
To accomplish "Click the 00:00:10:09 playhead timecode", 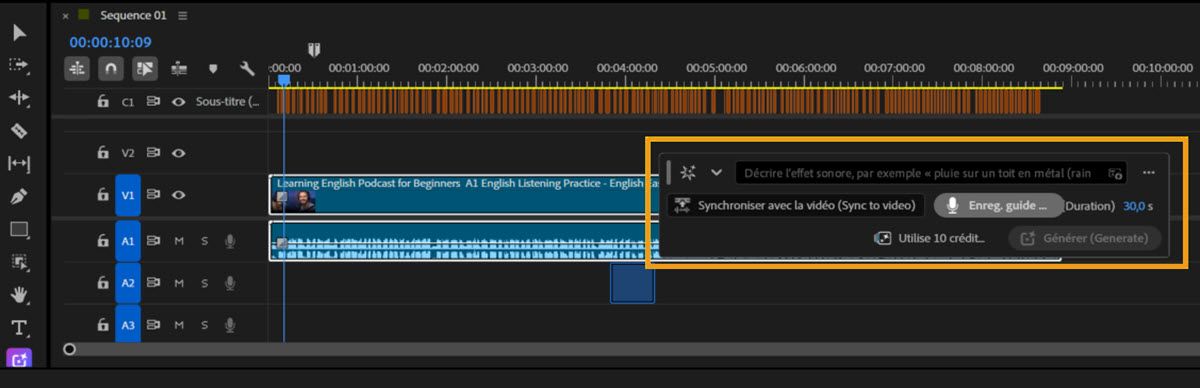I will click(110, 42).
